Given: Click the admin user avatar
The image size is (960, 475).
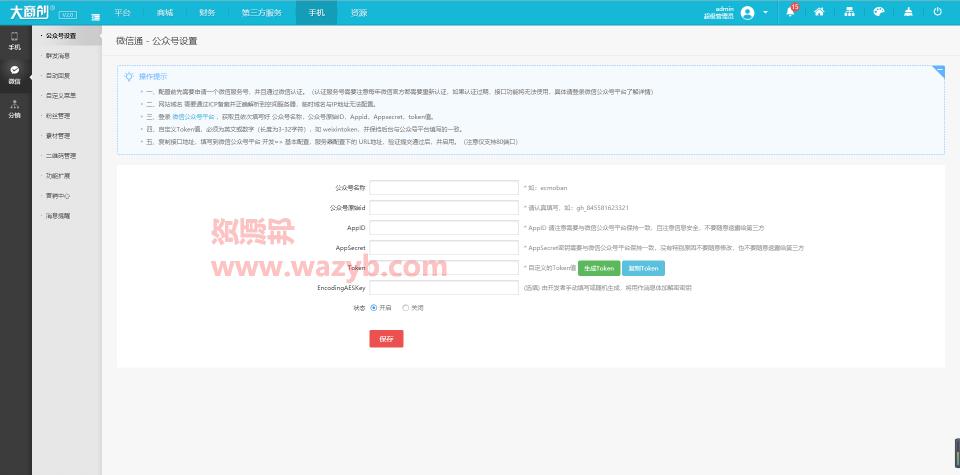Looking at the screenshot, I should click(x=747, y=12).
